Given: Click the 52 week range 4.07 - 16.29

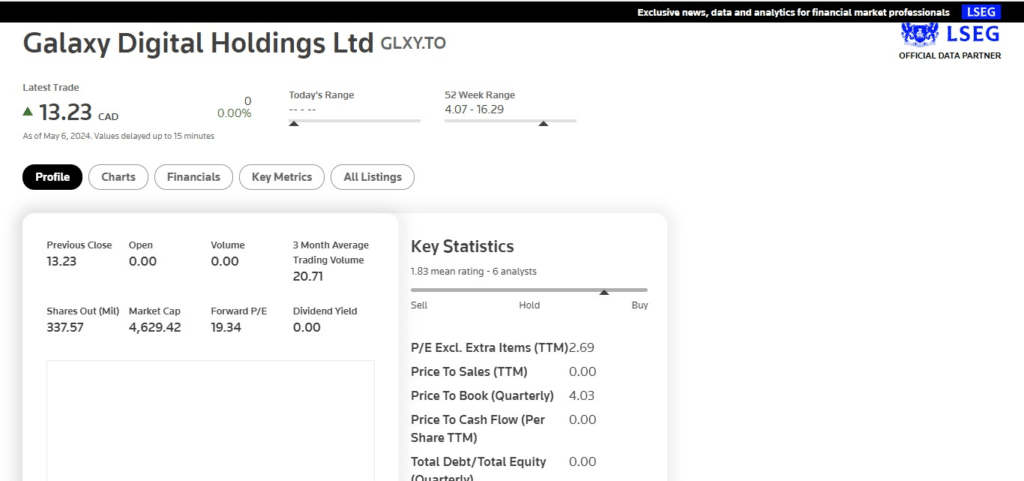Looking at the screenshot, I should coord(474,110).
